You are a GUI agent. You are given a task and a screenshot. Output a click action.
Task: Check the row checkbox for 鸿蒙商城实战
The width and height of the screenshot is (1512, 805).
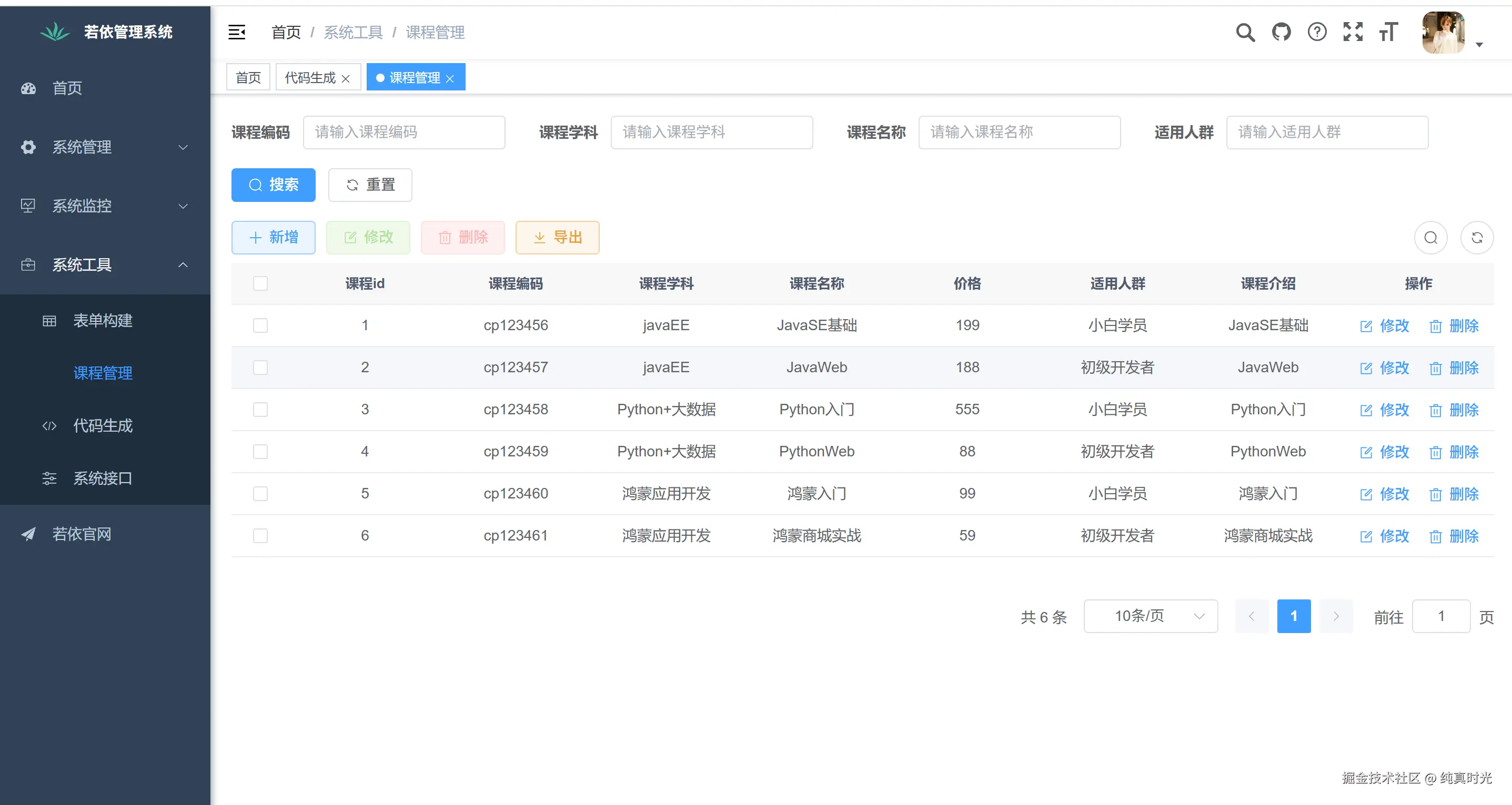(x=260, y=535)
